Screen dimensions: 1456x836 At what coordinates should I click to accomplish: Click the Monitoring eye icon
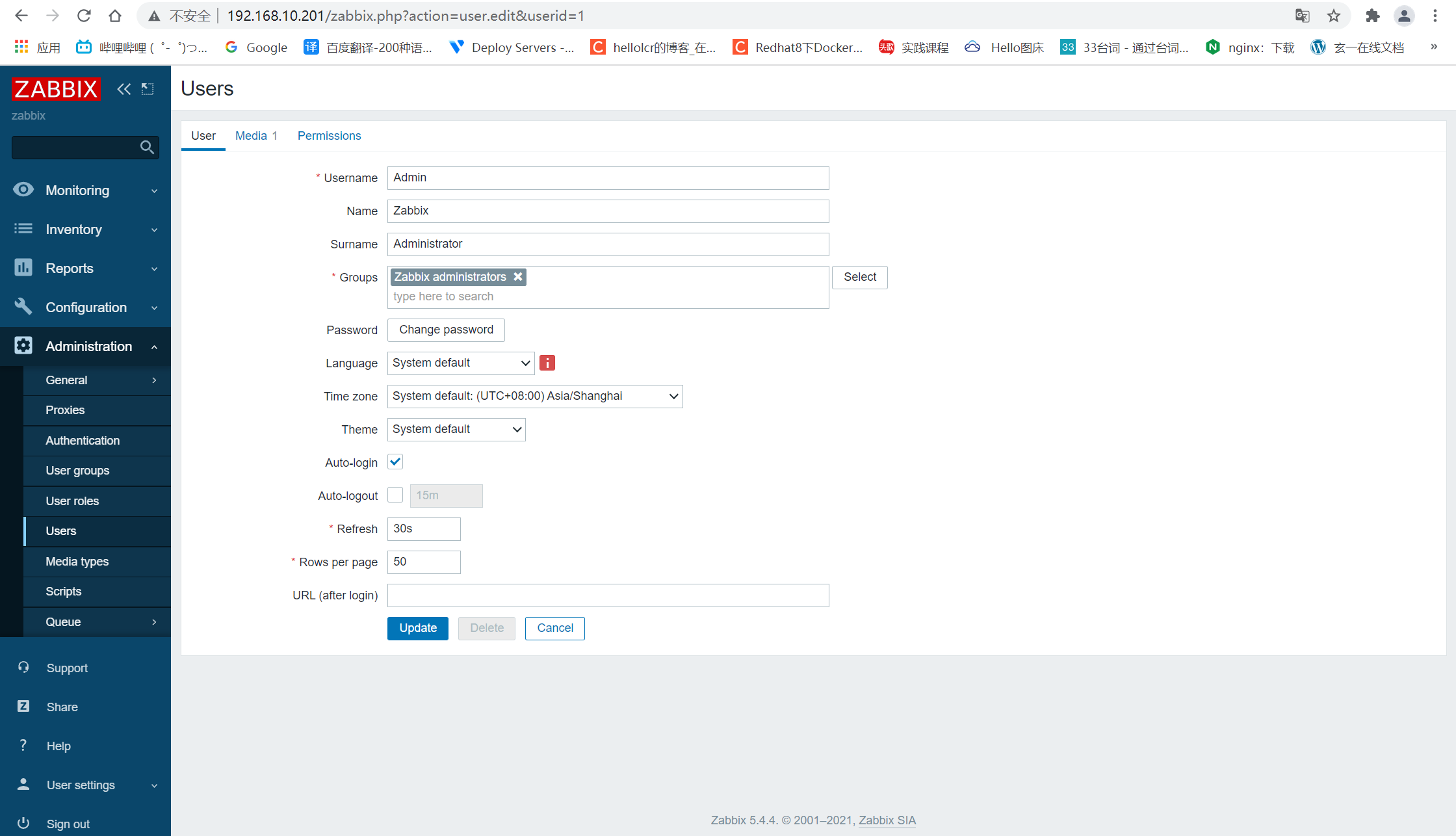point(23,190)
